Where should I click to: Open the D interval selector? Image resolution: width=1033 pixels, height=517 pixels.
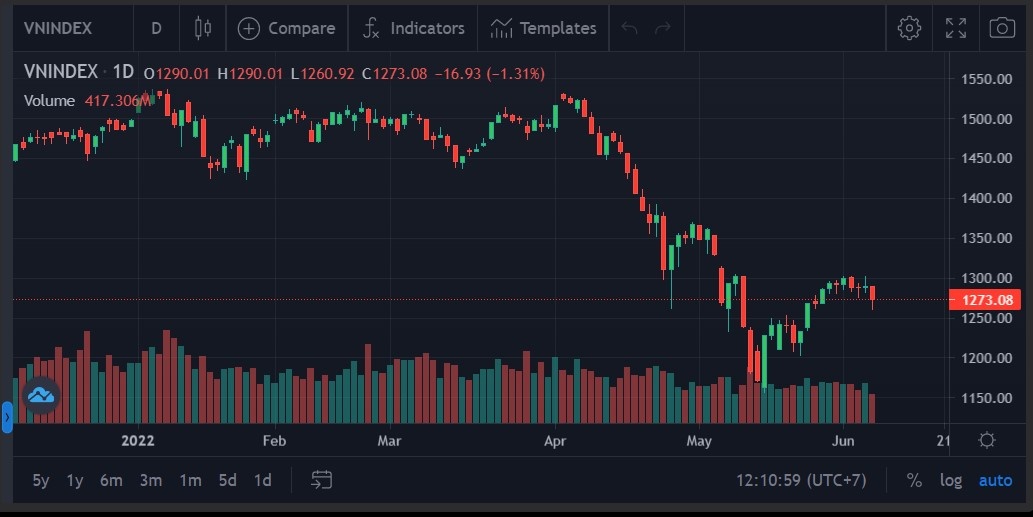pos(156,28)
